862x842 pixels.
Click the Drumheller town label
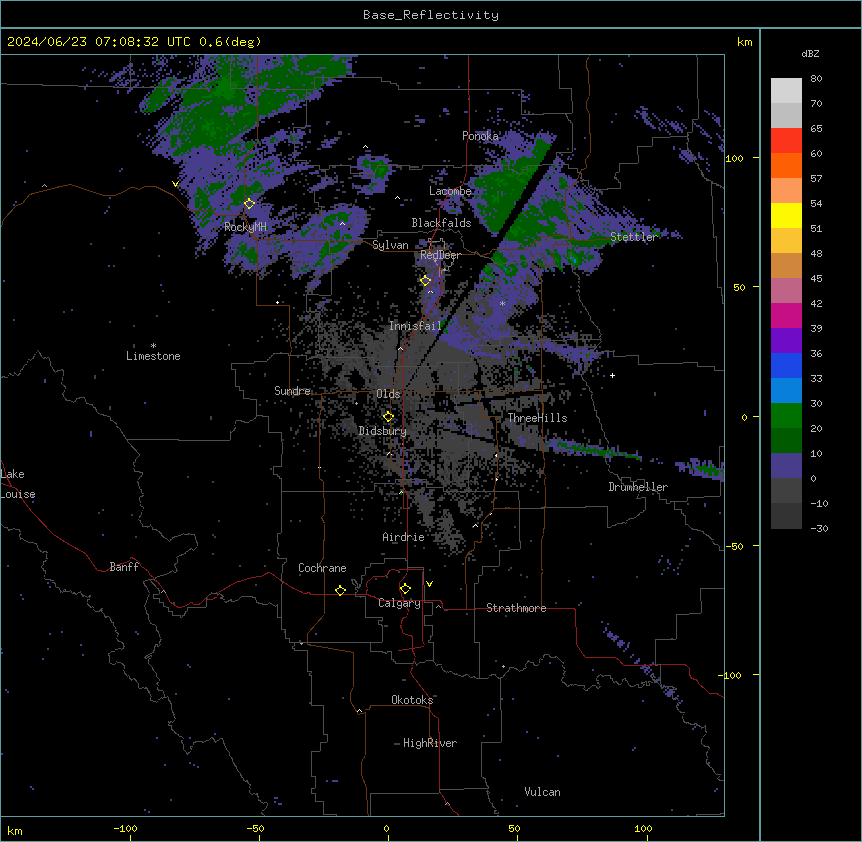coord(638,487)
